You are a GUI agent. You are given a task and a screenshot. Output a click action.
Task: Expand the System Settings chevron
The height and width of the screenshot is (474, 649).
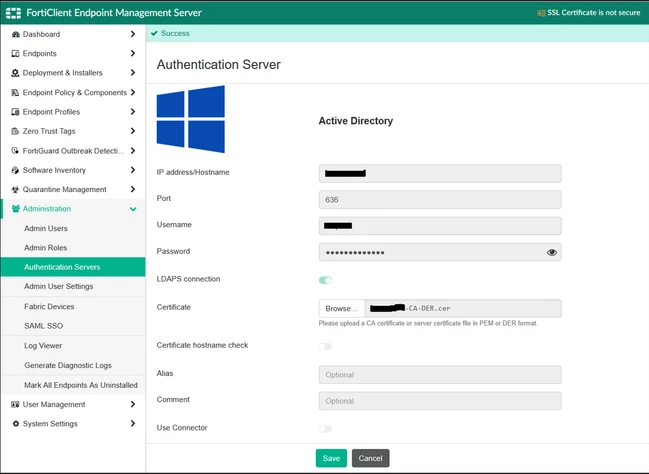pyautogui.click(x=133, y=423)
